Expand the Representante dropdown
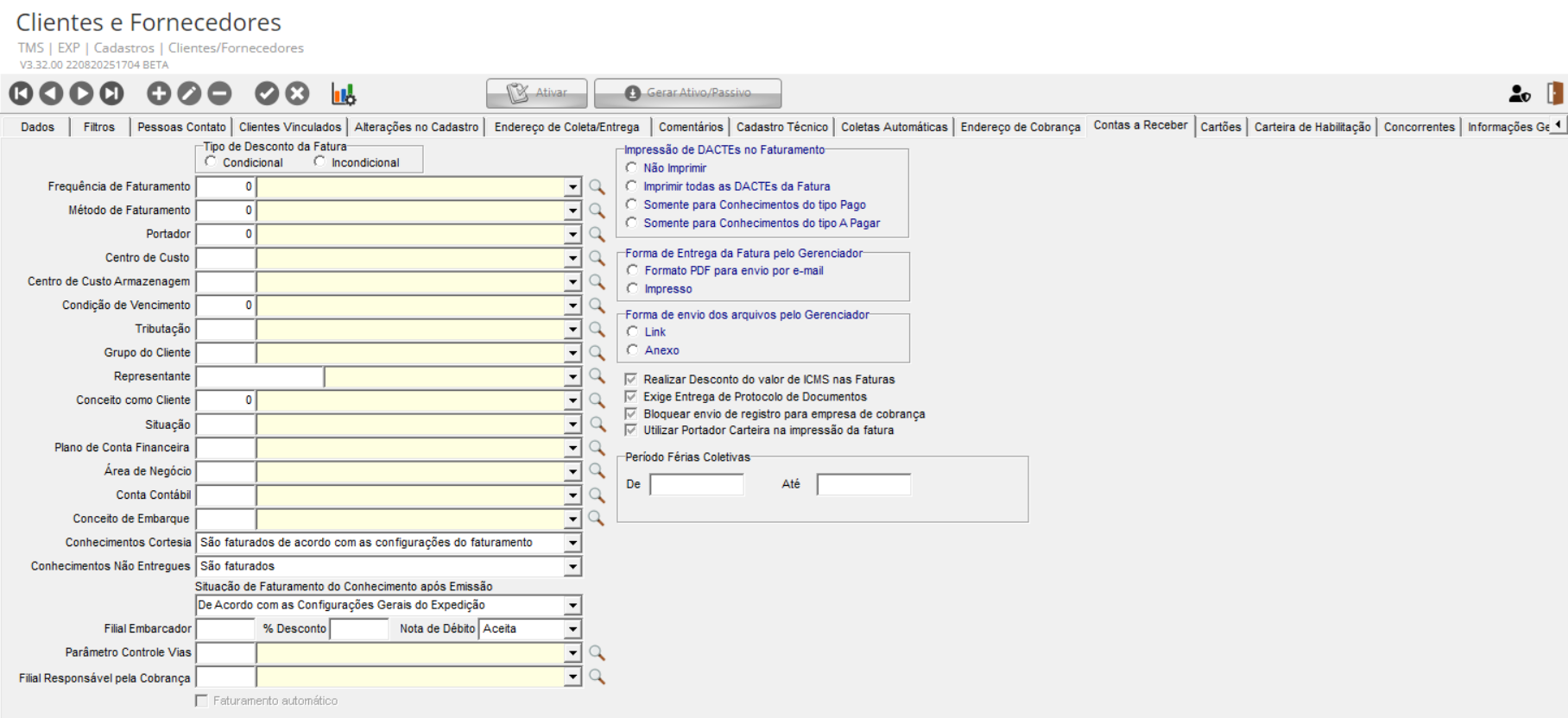Viewport: 1568px width, 718px height. click(572, 377)
